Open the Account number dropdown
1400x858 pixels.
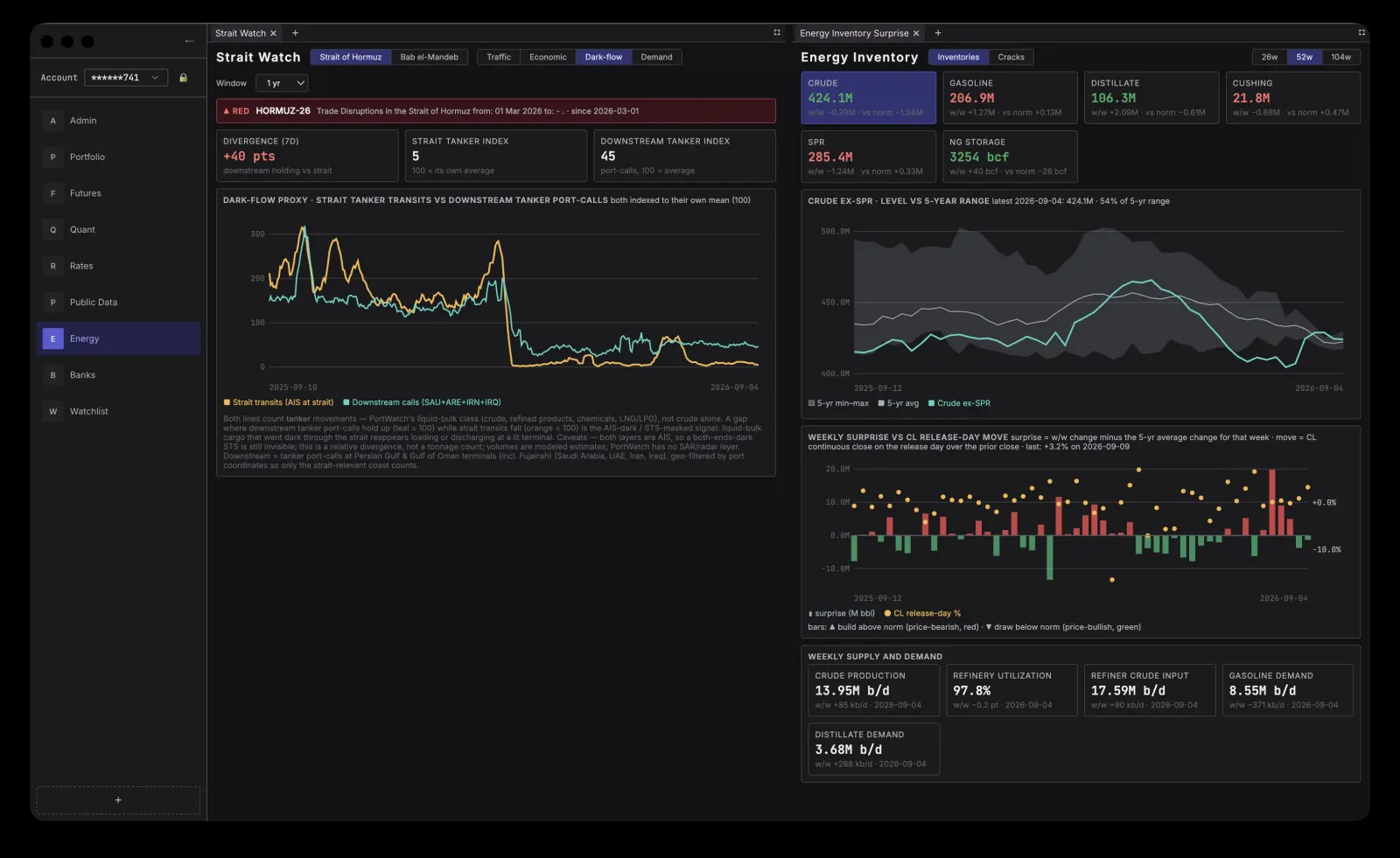(126, 78)
